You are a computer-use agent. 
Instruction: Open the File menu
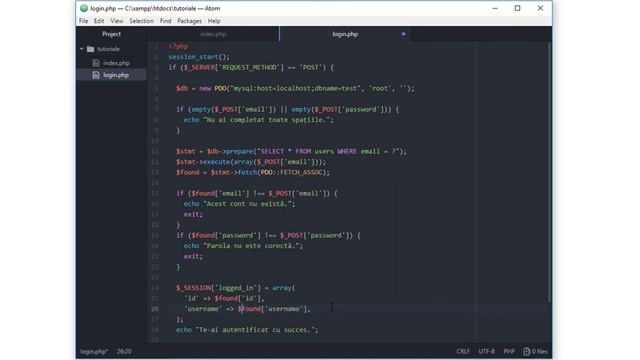[x=83, y=21]
